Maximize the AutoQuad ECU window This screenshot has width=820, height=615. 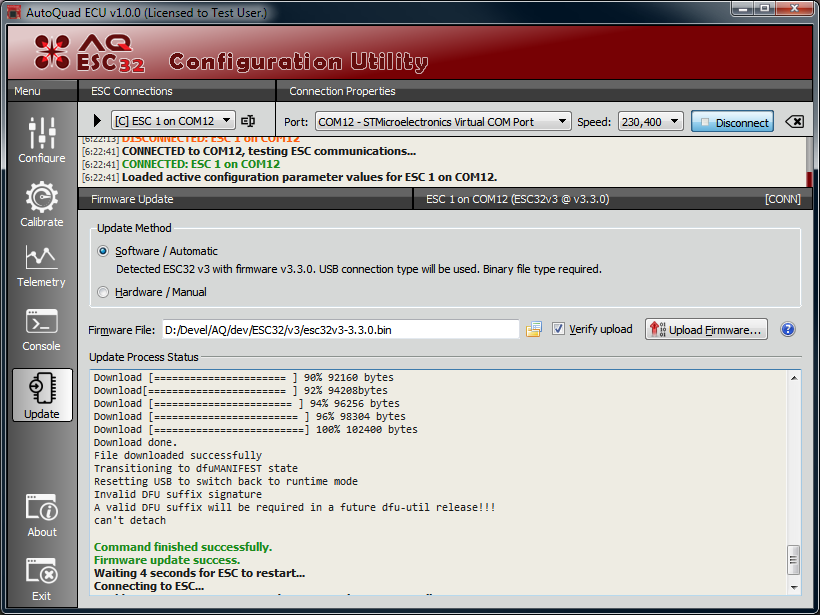(x=765, y=9)
